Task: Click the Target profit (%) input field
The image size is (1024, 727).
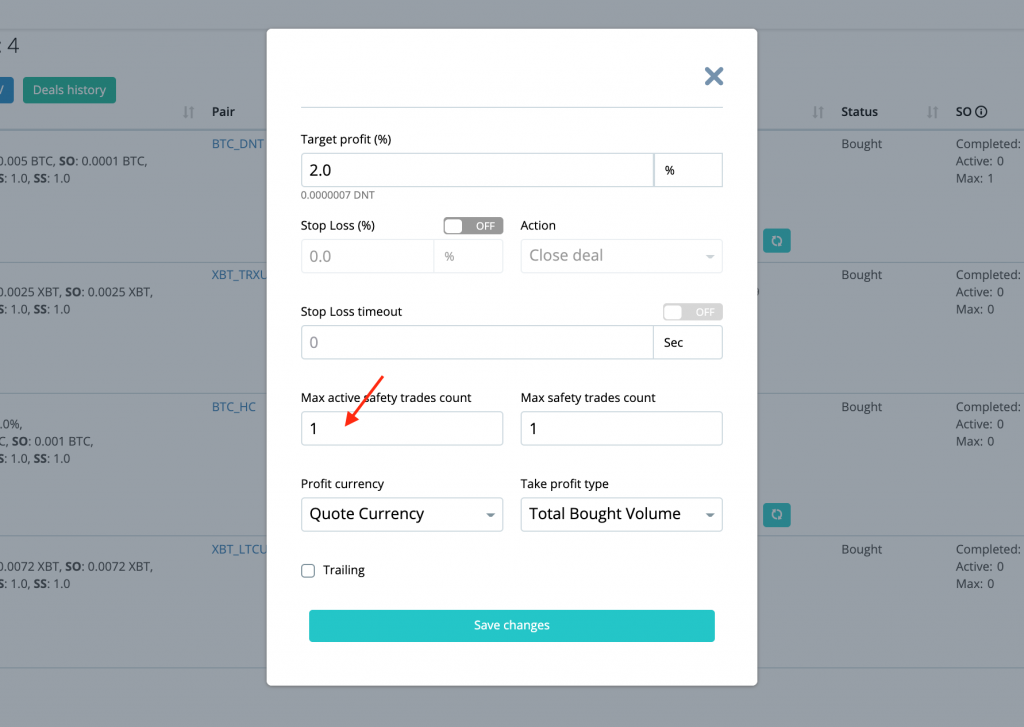Action: (477, 171)
